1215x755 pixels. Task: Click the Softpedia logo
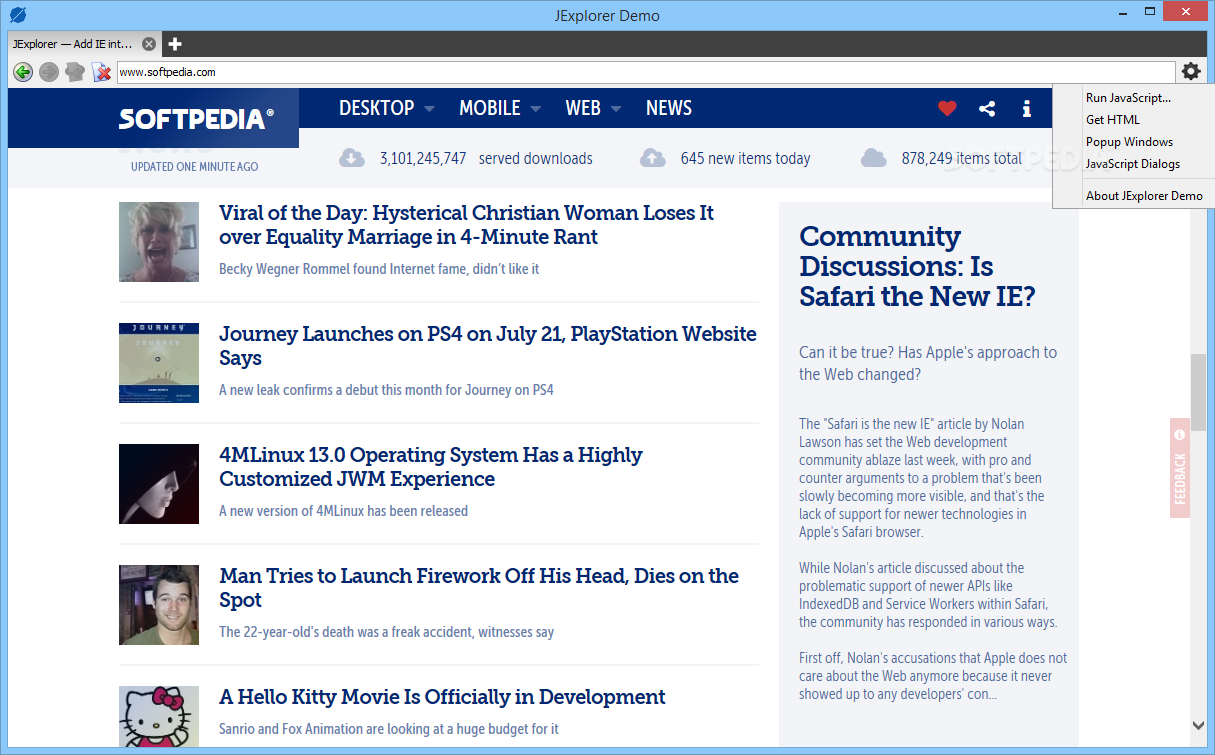[196, 119]
